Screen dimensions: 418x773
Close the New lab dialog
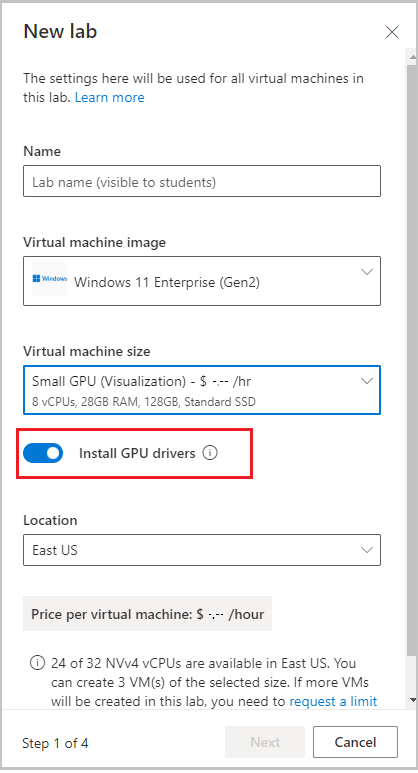392,33
